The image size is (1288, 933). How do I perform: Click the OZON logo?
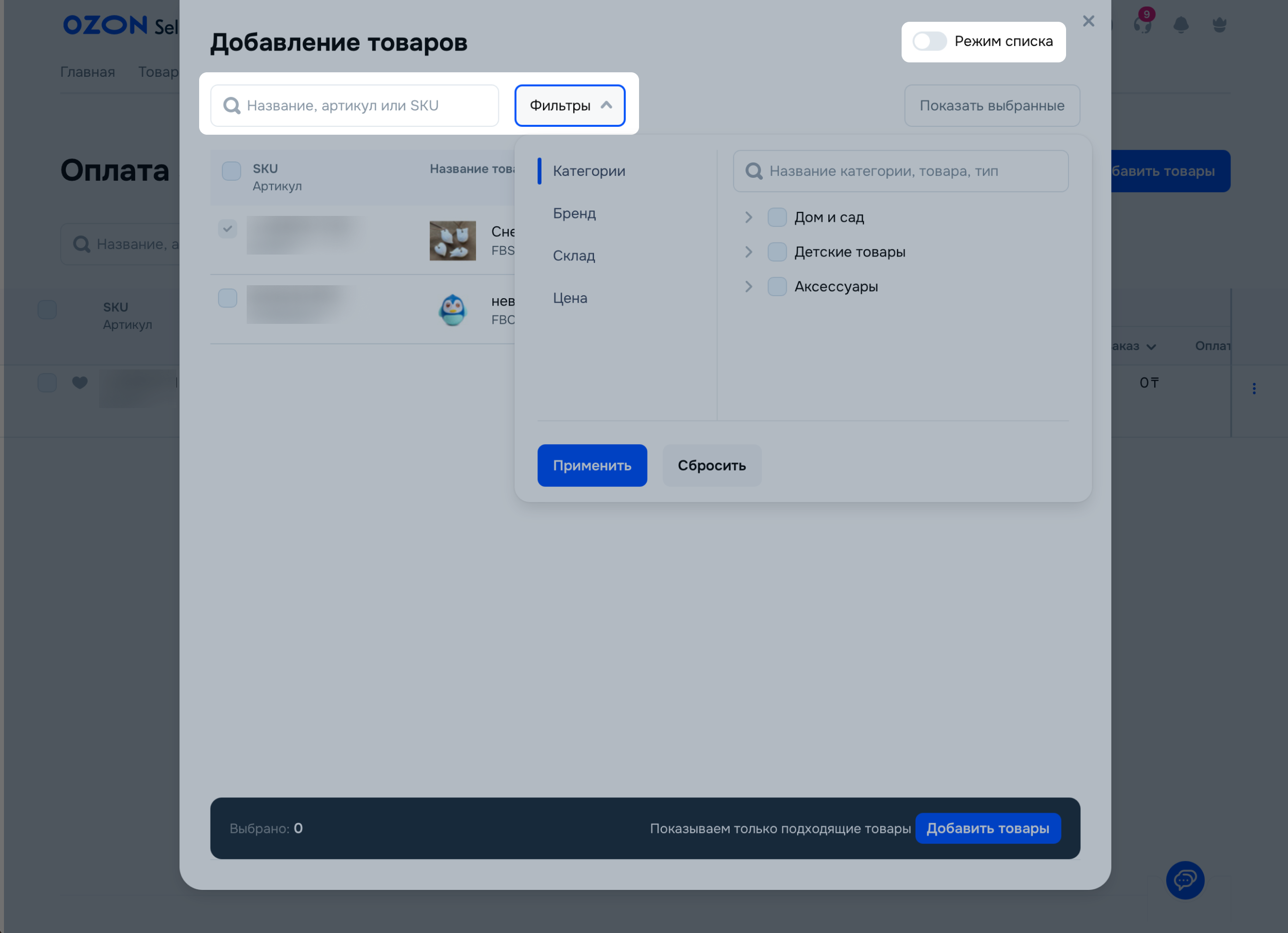(x=106, y=25)
